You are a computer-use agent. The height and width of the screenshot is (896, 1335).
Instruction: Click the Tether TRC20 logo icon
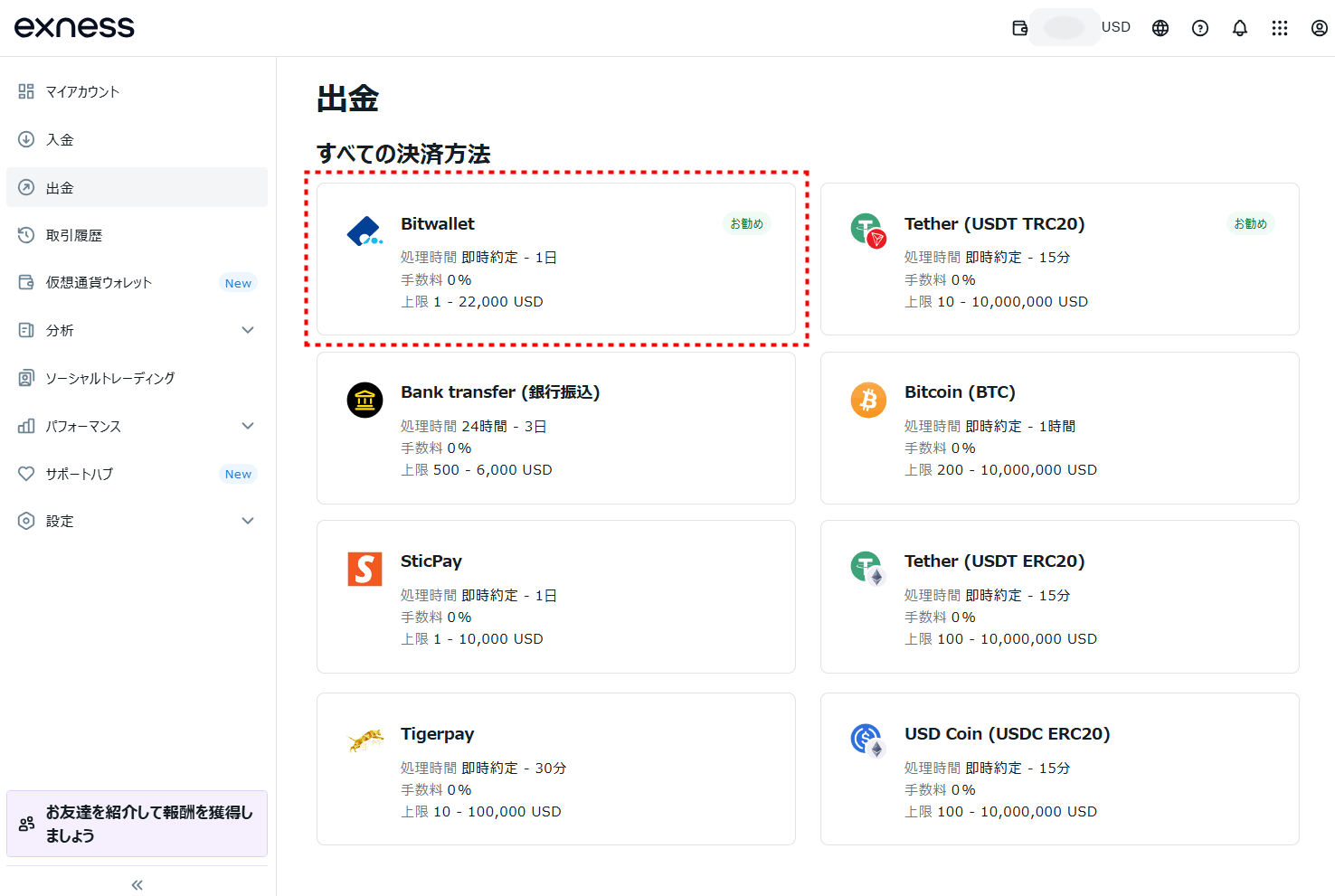click(868, 231)
